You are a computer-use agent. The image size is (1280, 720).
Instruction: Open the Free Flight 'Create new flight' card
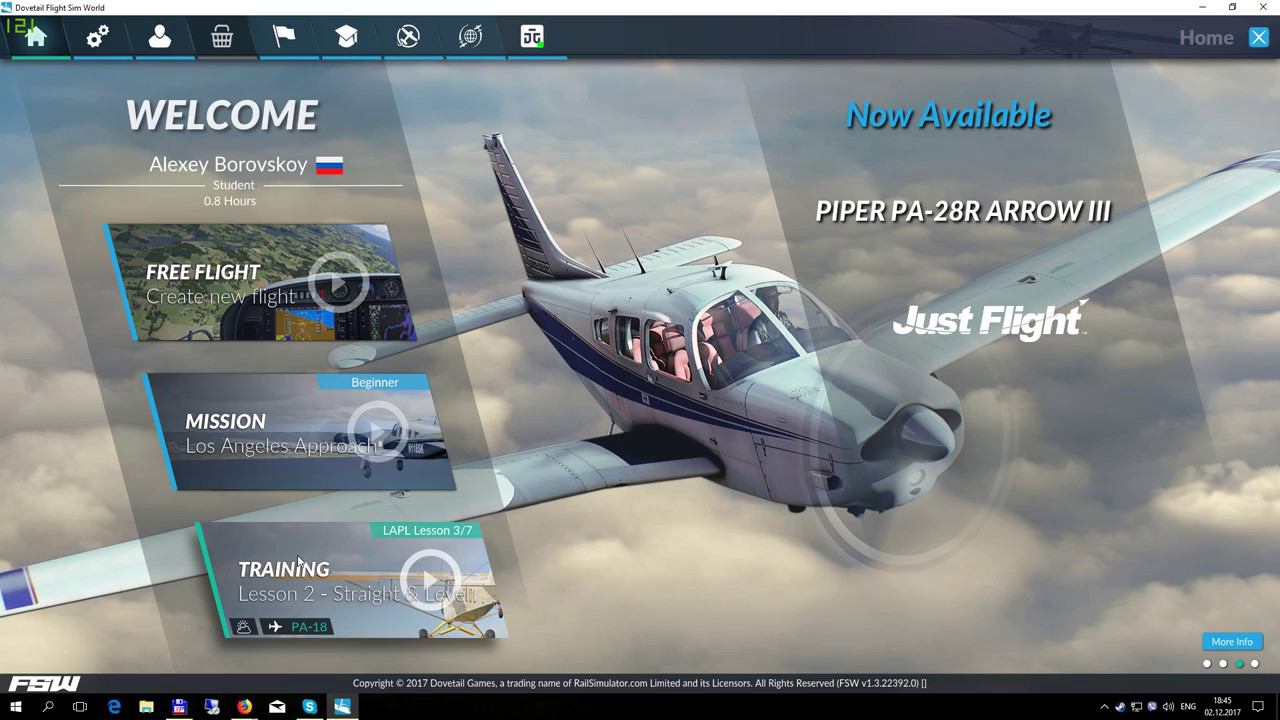pos(261,283)
